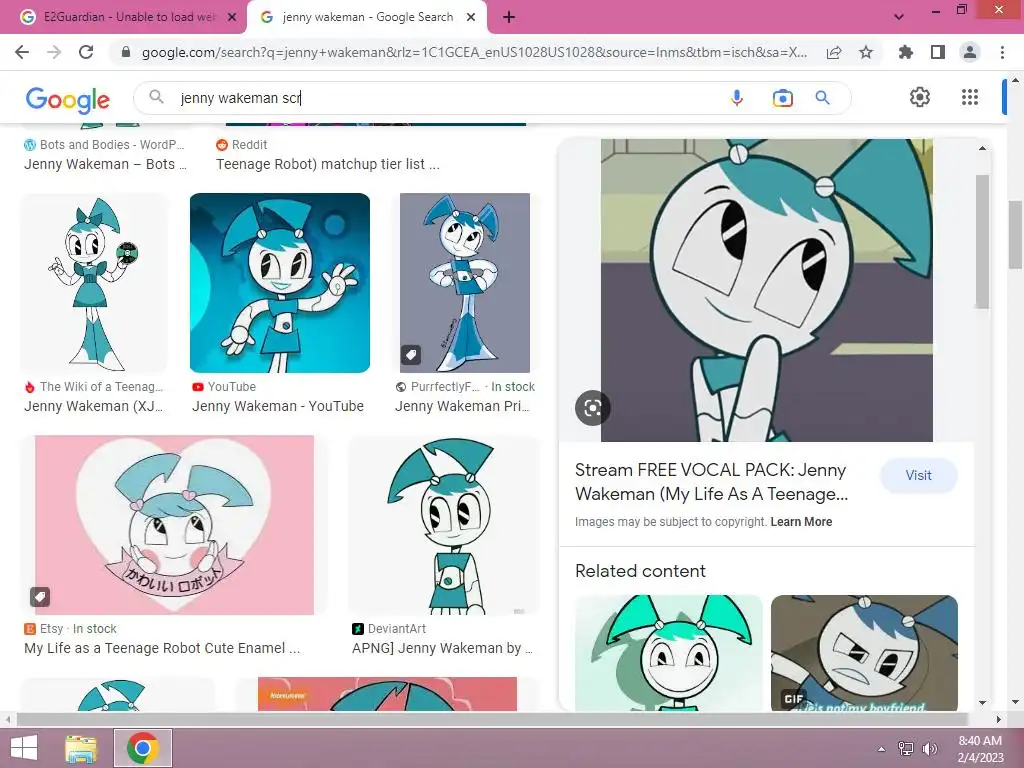The image size is (1024, 768).
Task: Open the large Jenny preview image
Action: 767,290
